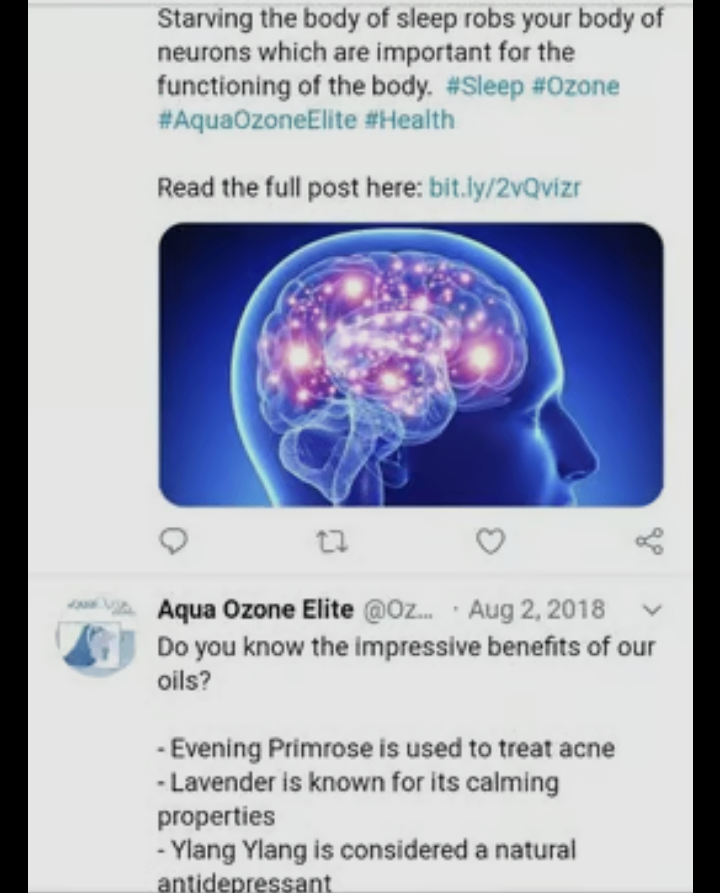
Task: Tap the retweet arrows icon
Action: tap(331, 542)
